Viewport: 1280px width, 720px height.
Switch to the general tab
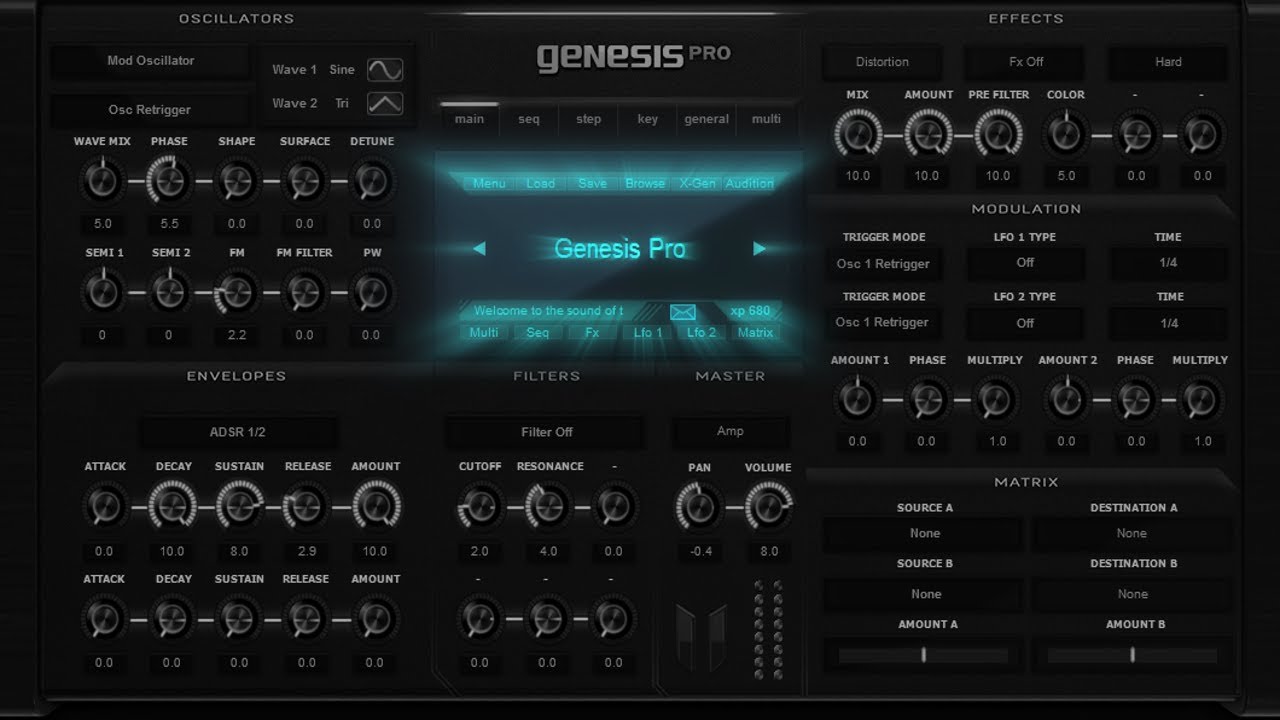click(707, 119)
